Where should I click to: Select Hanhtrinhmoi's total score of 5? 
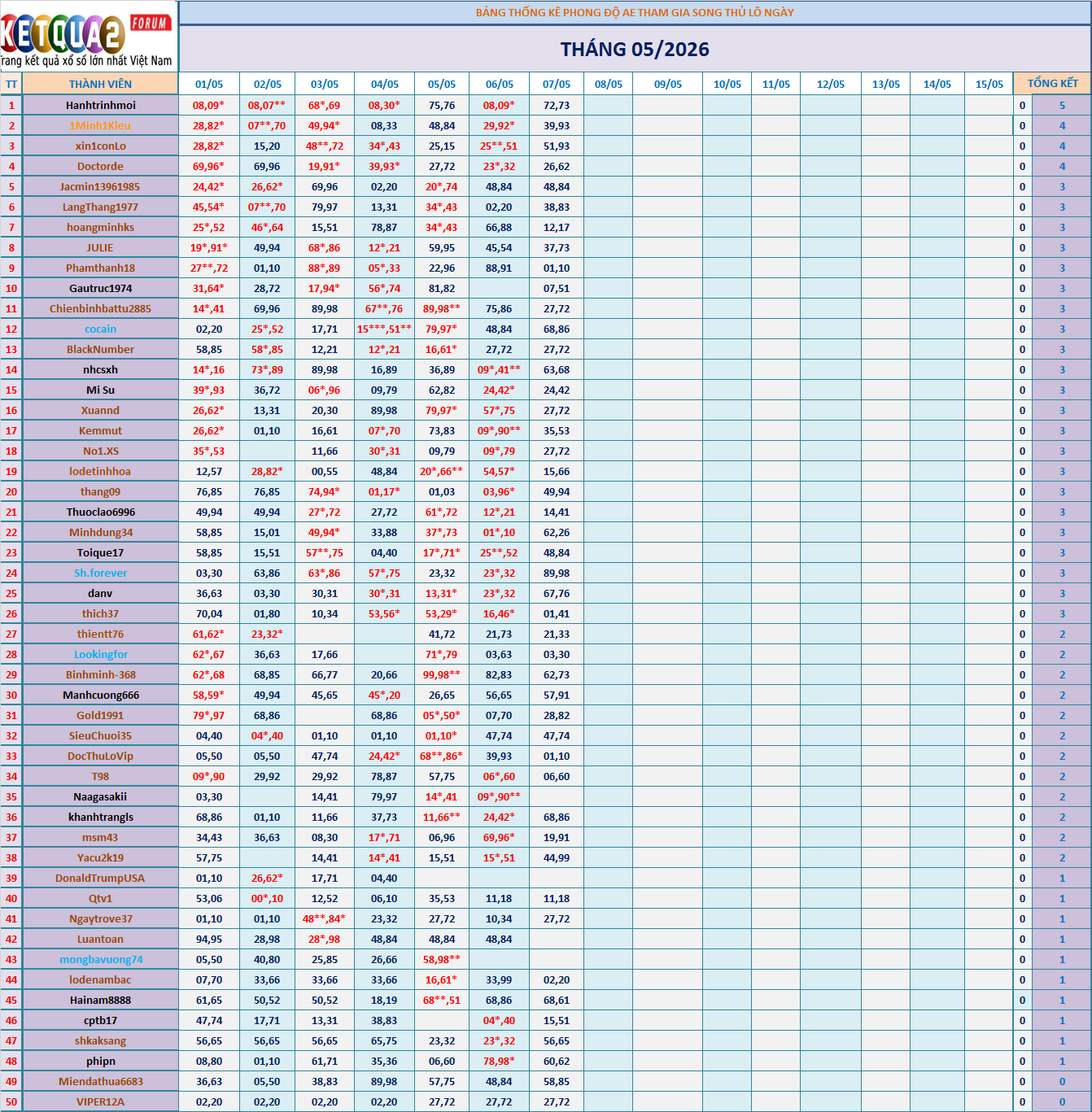[1062, 105]
